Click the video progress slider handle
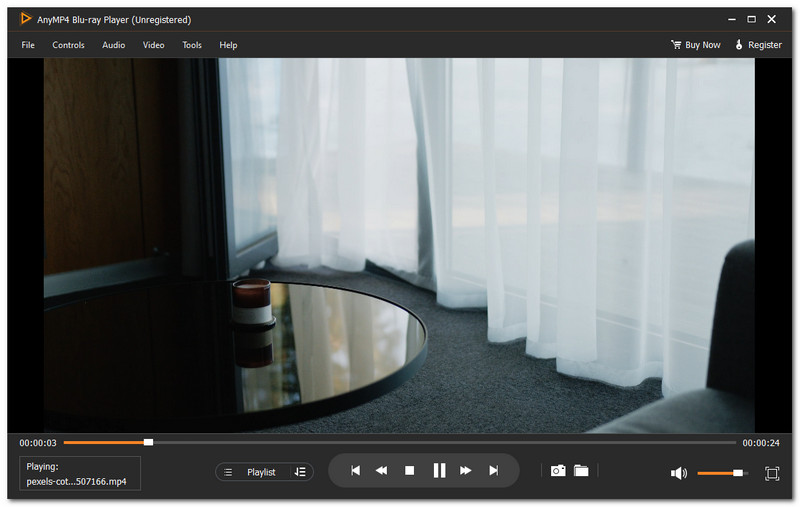The height and width of the screenshot is (507, 800). [148, 442]
